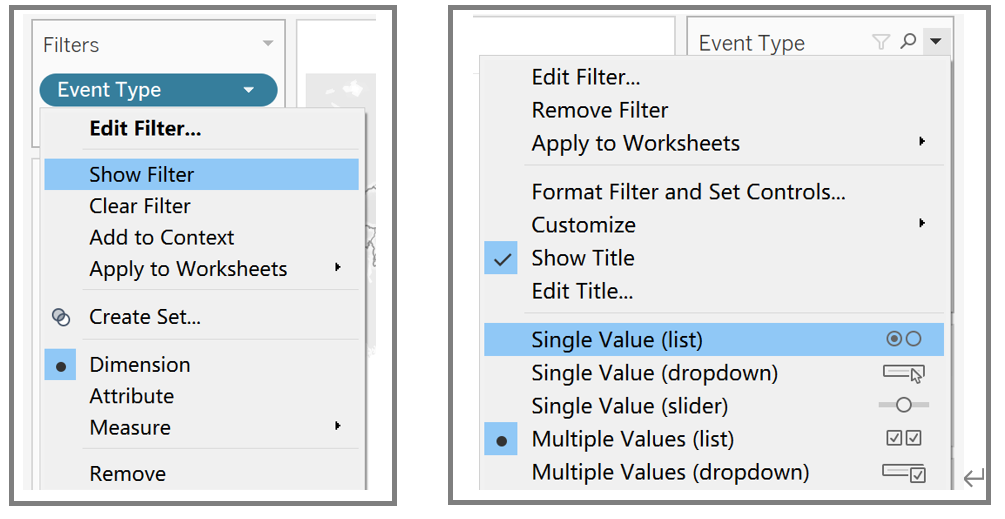Click the search magnifier icon on filter card

(908, 42)
